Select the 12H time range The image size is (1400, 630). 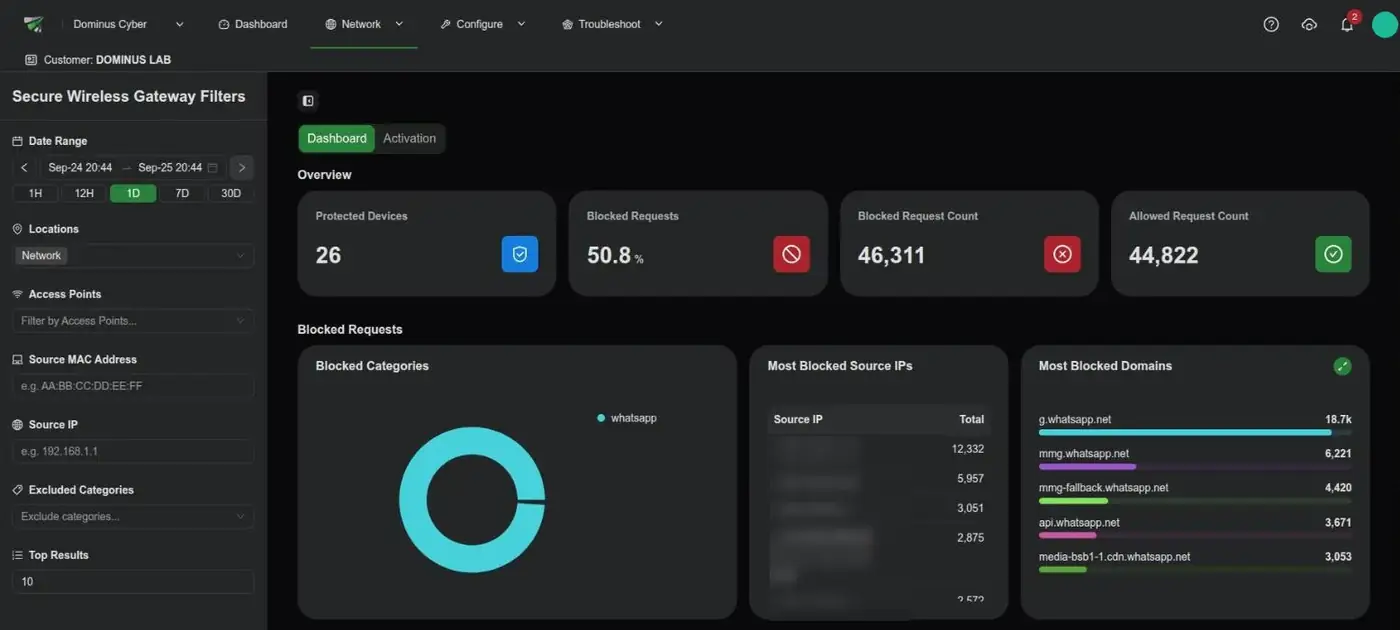pyautogui.click(x=84, y=193)
